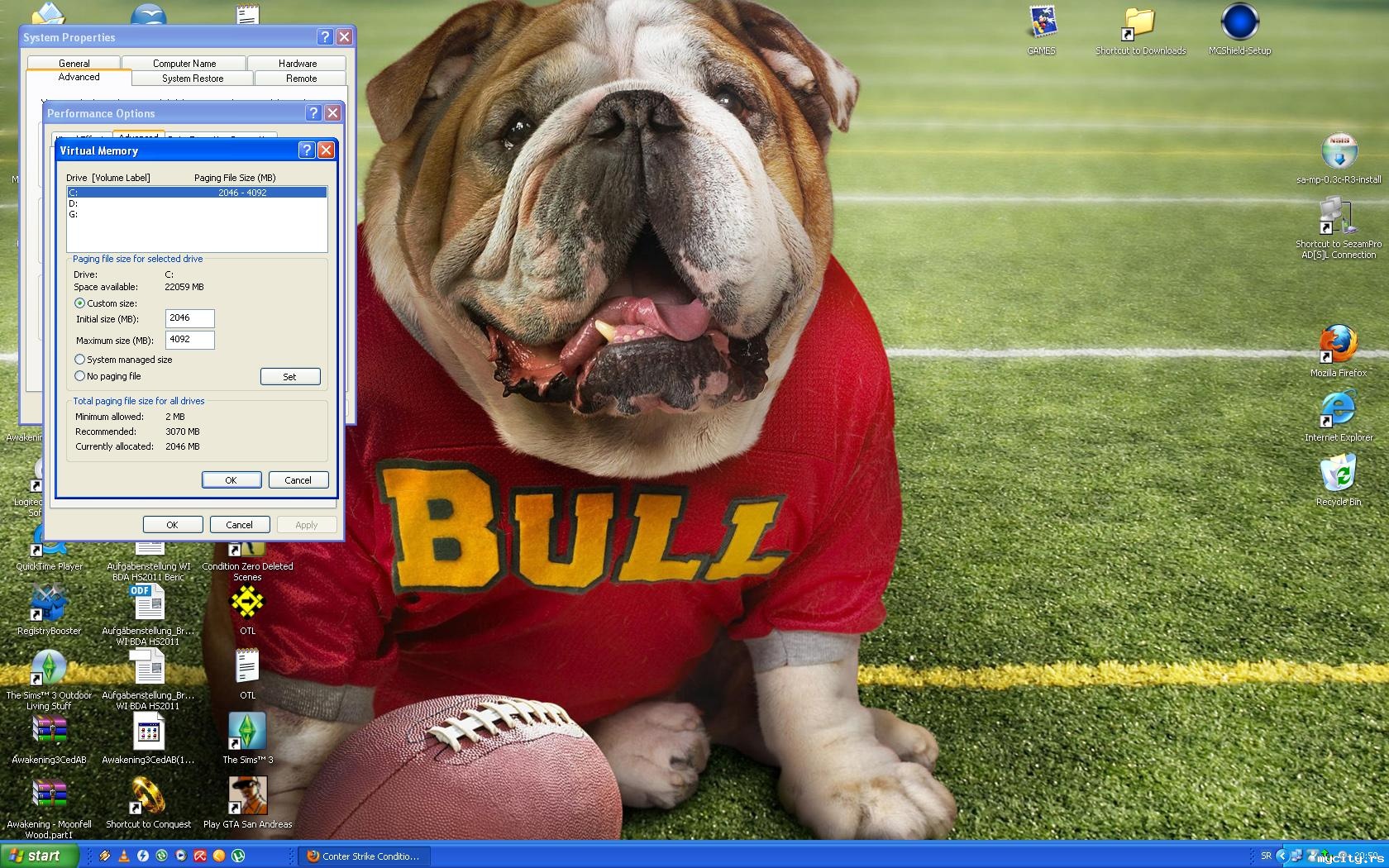Select the No paging file option
The width and height of the screenshot is (1389, 868).
pyautogui.click(x=80, y=376)
